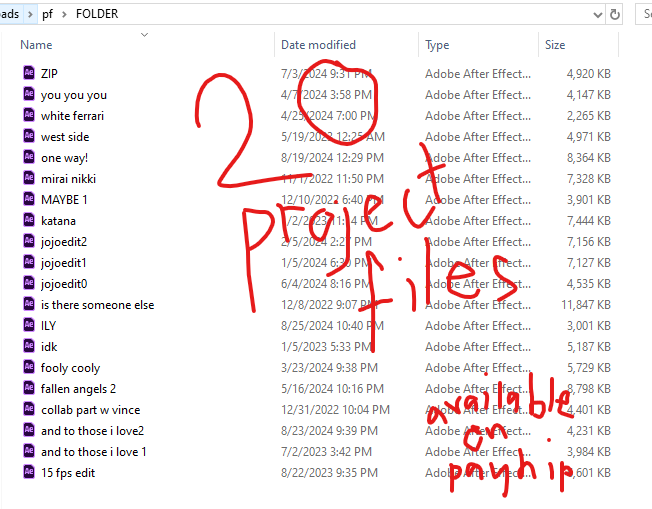Click the ILY project file icon
This screenshot has width=652, height=509.
click(29, 325)
